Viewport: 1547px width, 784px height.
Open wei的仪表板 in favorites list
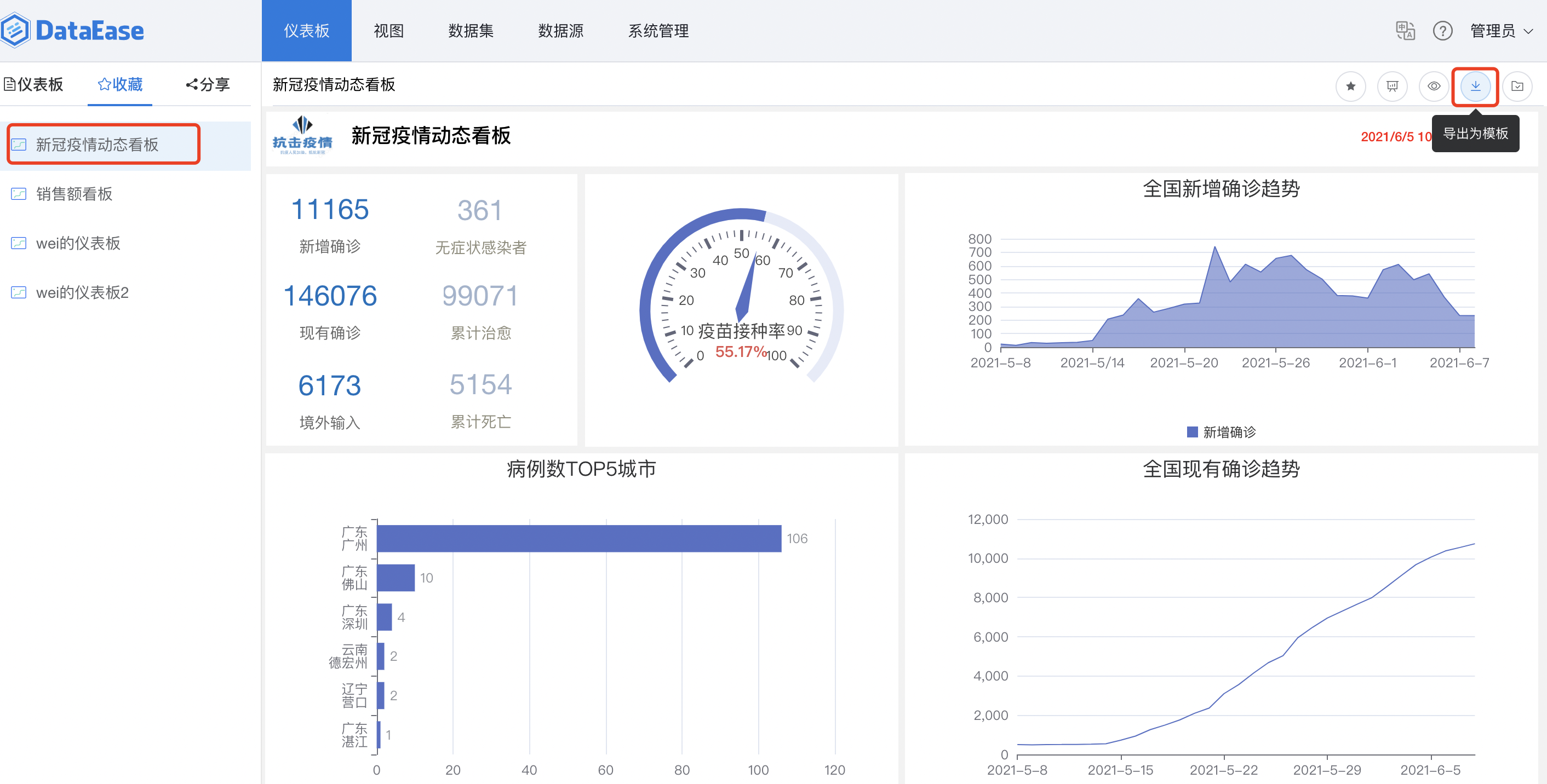click(x=125, y=243)
